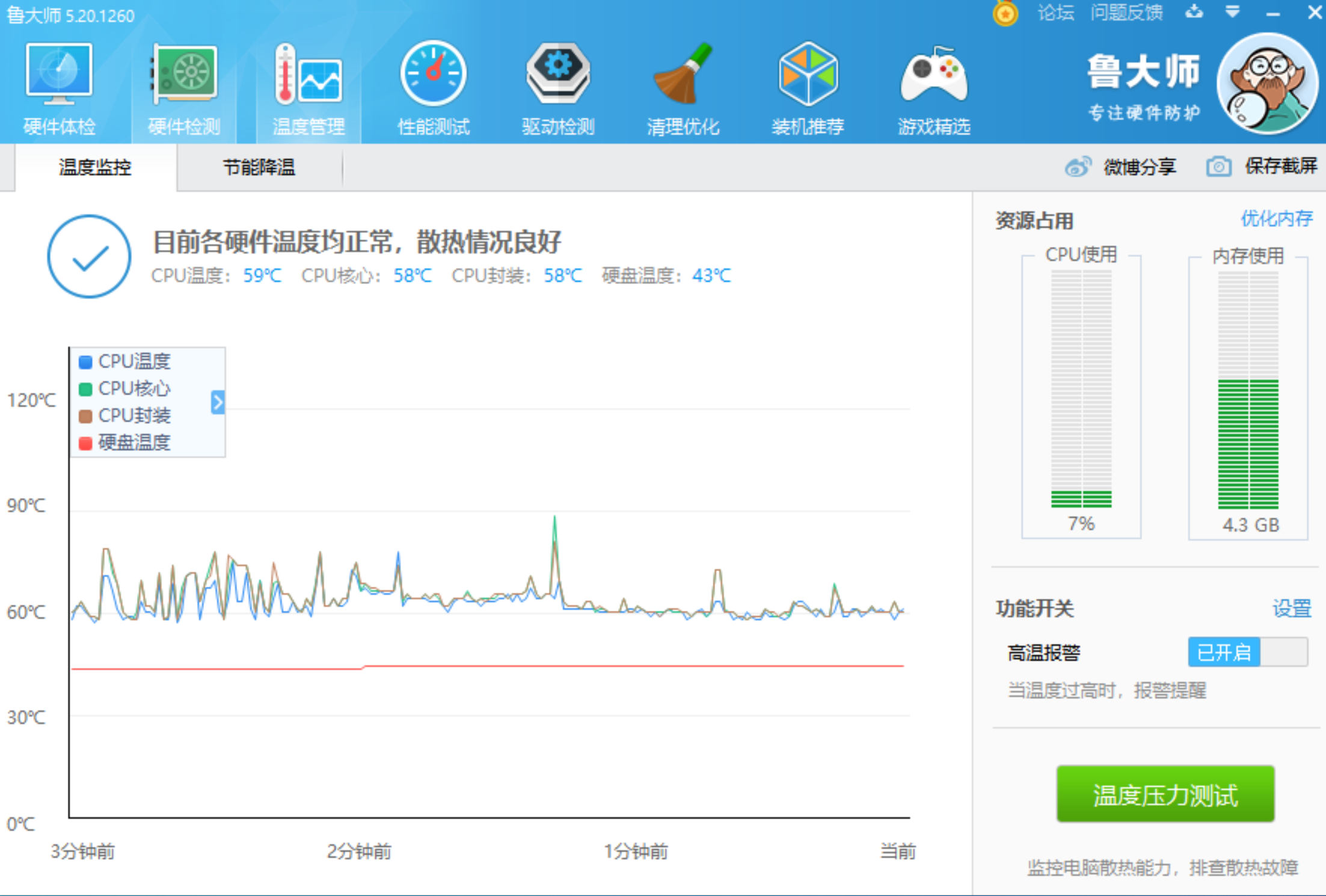
Task: Open 装机推荐 cube icon
Action: [x=808, y=73]
